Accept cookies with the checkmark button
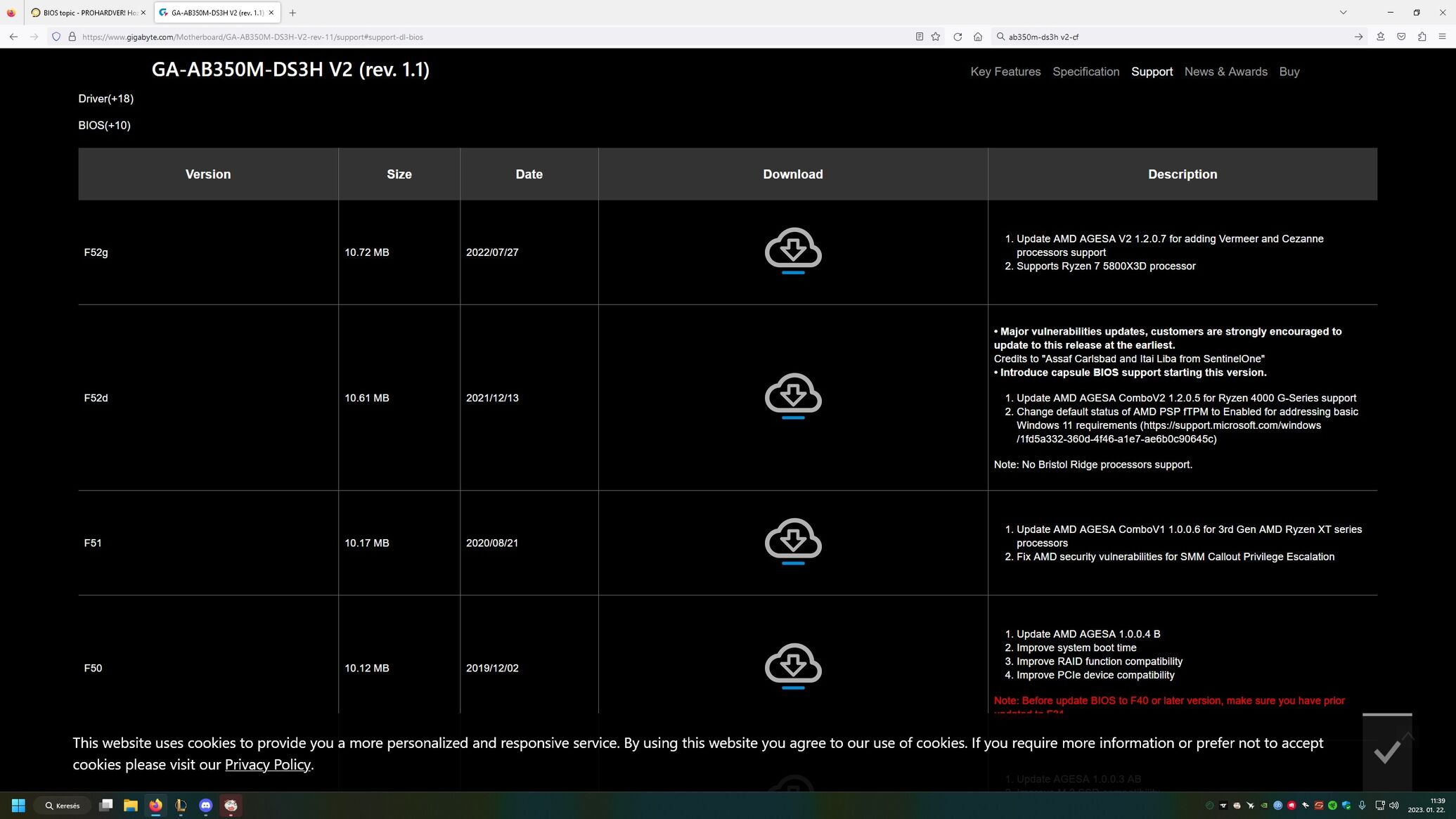This screenshot has width=1456, height=819. [1386, 753]
